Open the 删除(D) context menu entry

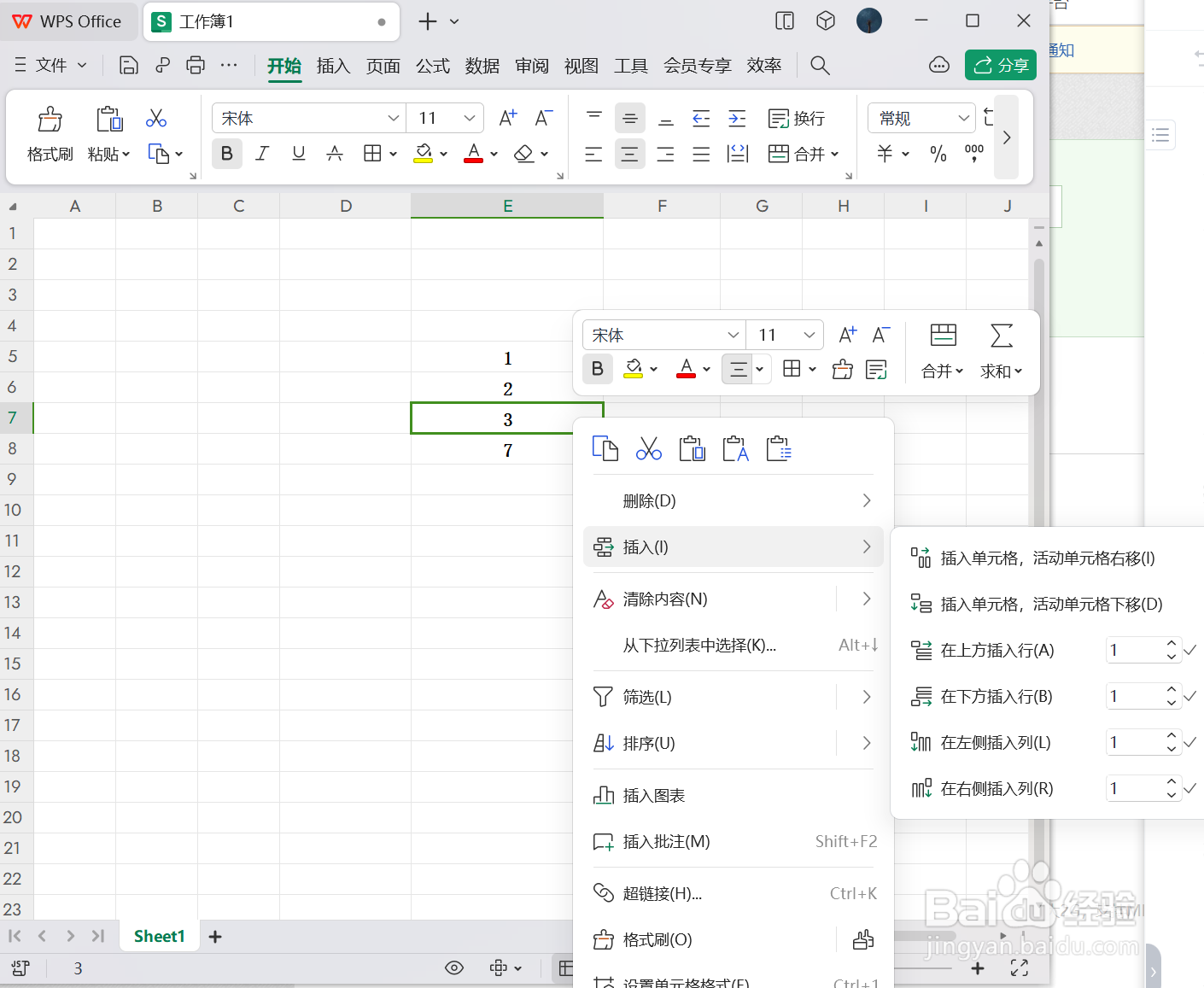click(734, 500)
